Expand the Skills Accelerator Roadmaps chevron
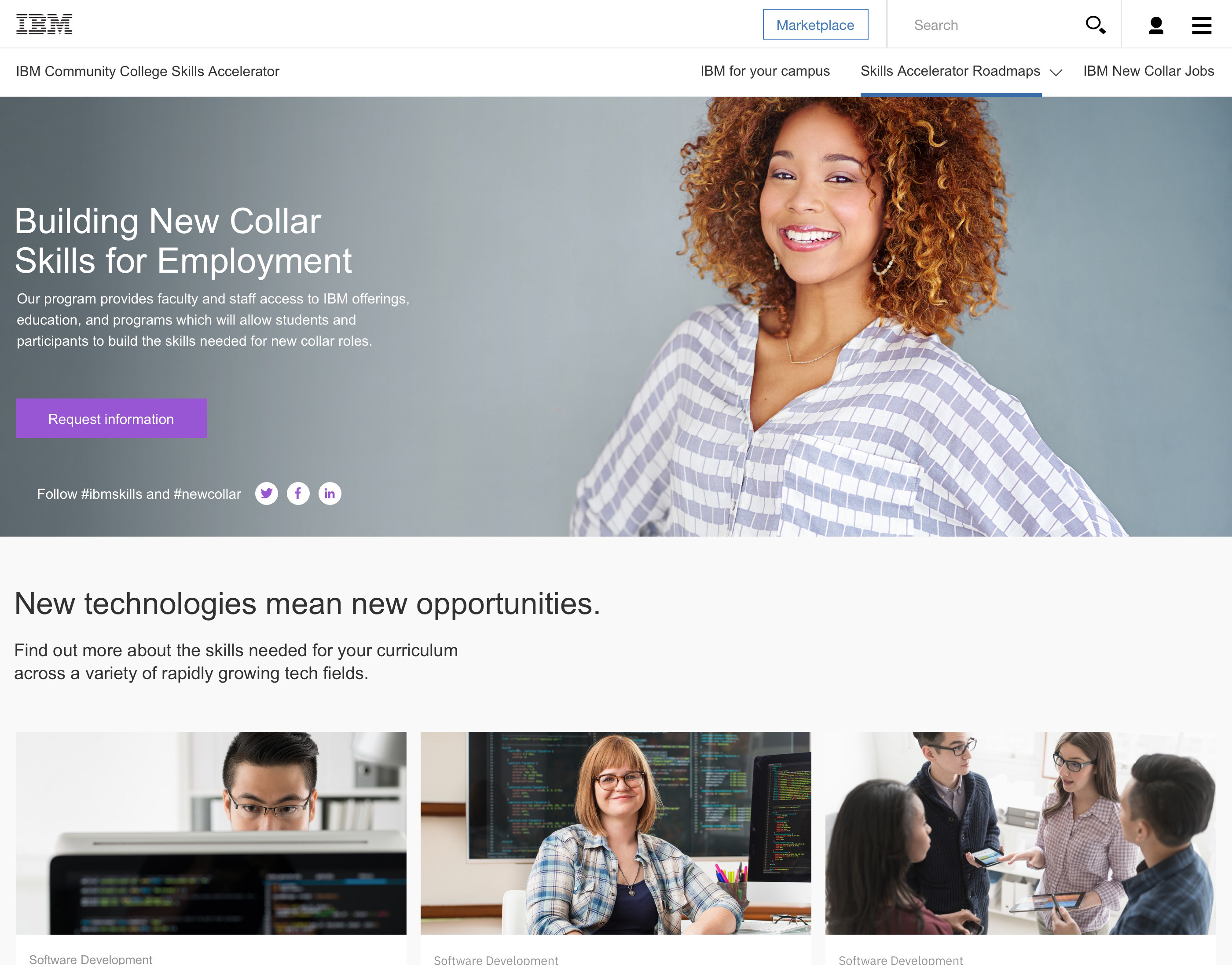Image resolution: width=1232 pixels, height=965 pixels. pyautogui.click(x=1055, y=72)
